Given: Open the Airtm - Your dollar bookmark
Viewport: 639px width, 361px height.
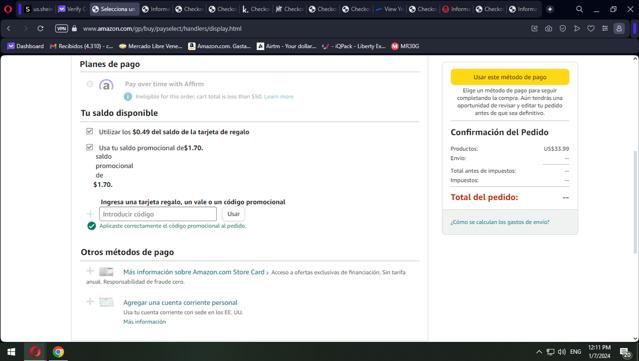Looking at the screenshot, I should click(x=286, y=46).
